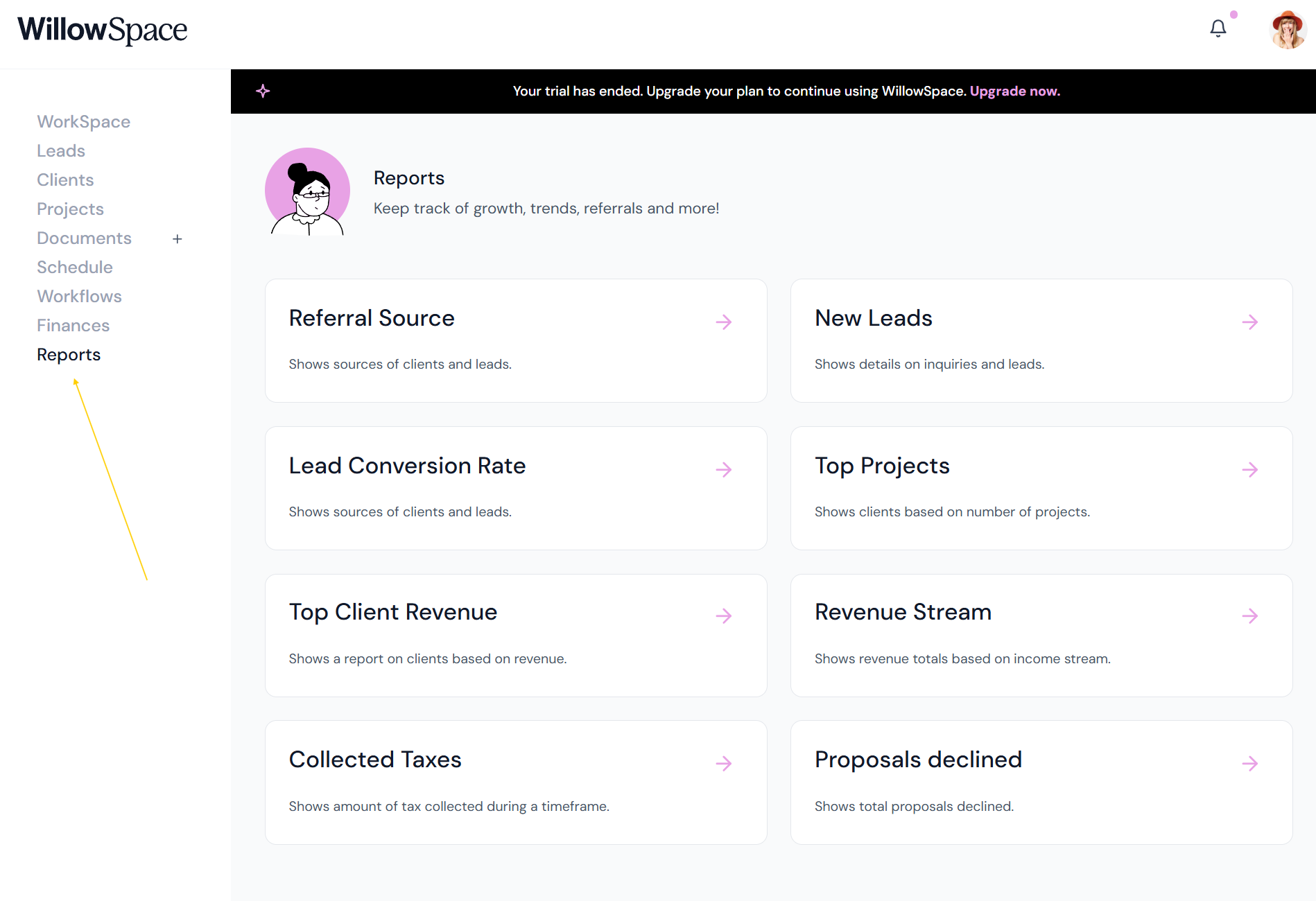The image size is (1316, 901).
Task: Click the arrow on Referral Source card
Action: tap(724, 322)
